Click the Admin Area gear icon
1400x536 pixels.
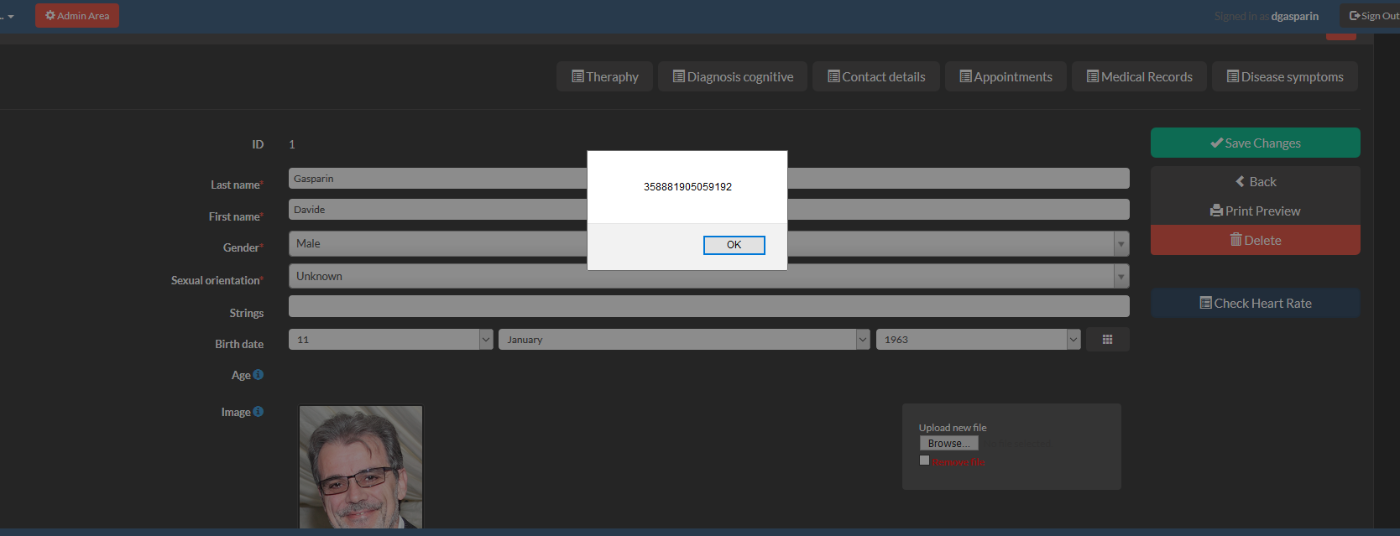pyautogui.click(x=50, y=16)
